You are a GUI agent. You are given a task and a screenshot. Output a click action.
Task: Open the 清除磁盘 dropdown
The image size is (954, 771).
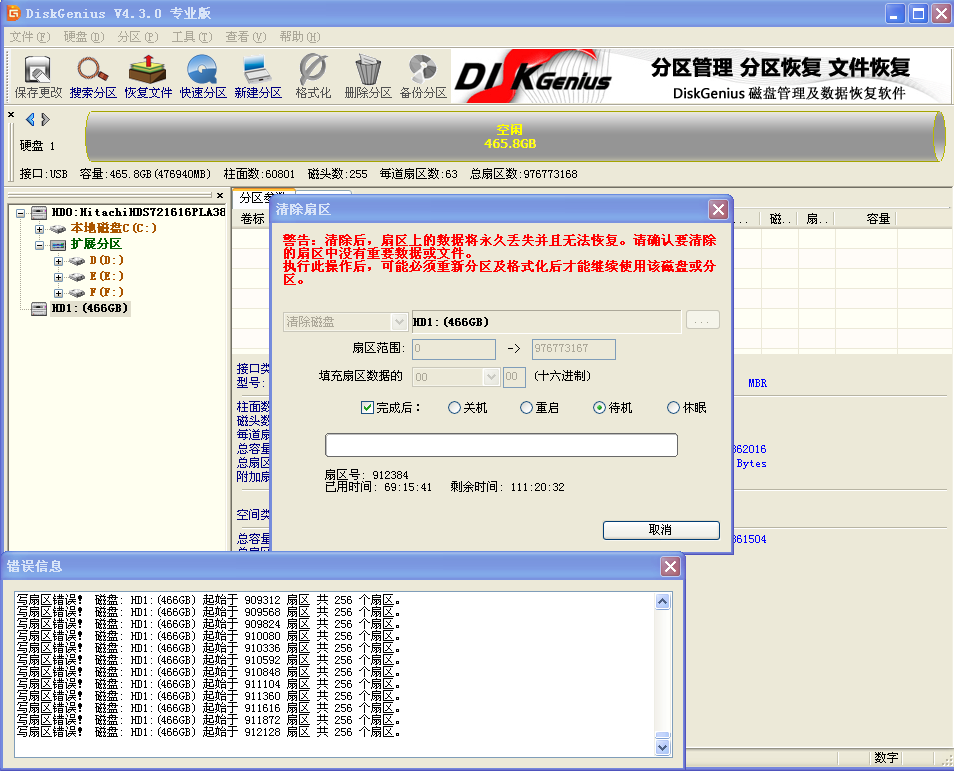399,322
